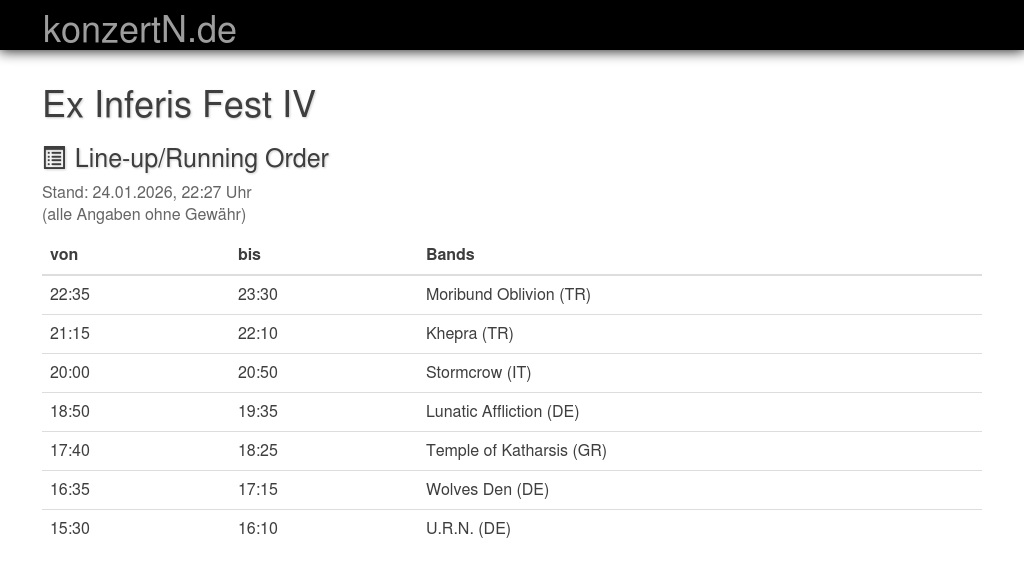1024x568 pixels.
Task: Click the 22:10 end time cell
Action: [x=258, y=333]
